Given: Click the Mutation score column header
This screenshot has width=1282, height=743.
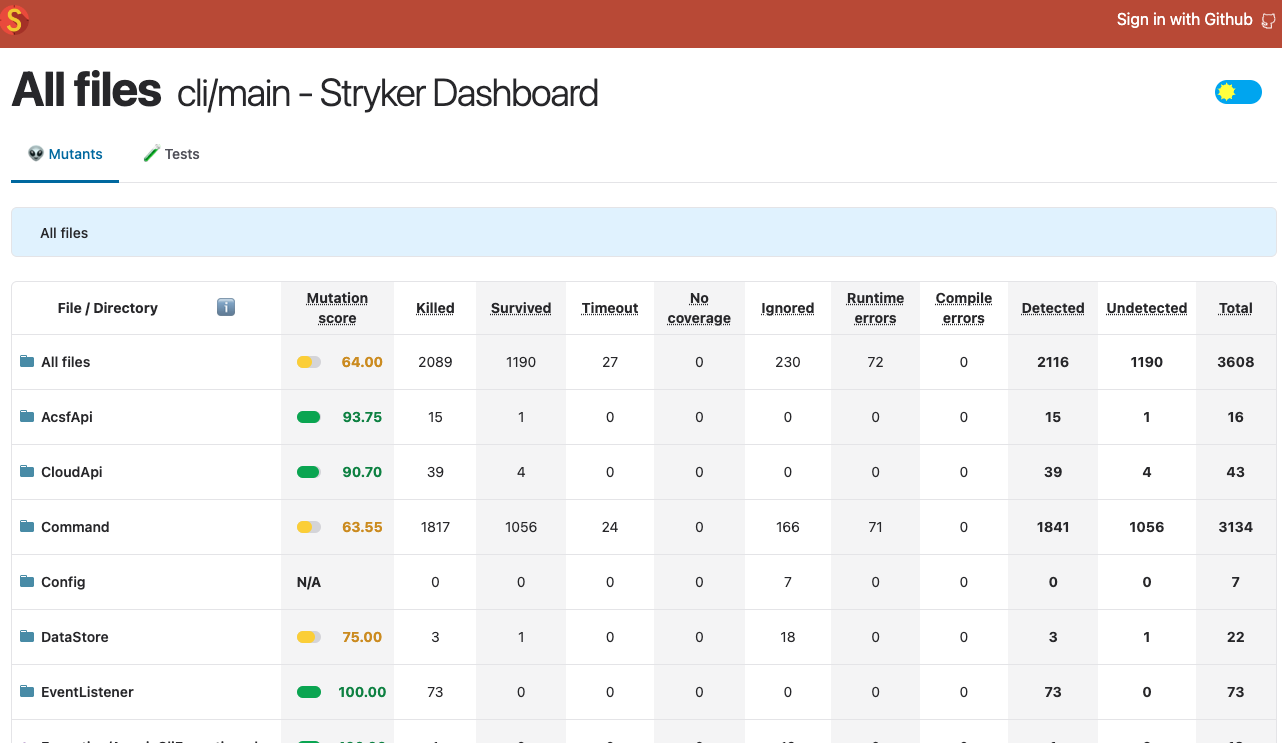Looking at the screenshot, I should [337, 308].
